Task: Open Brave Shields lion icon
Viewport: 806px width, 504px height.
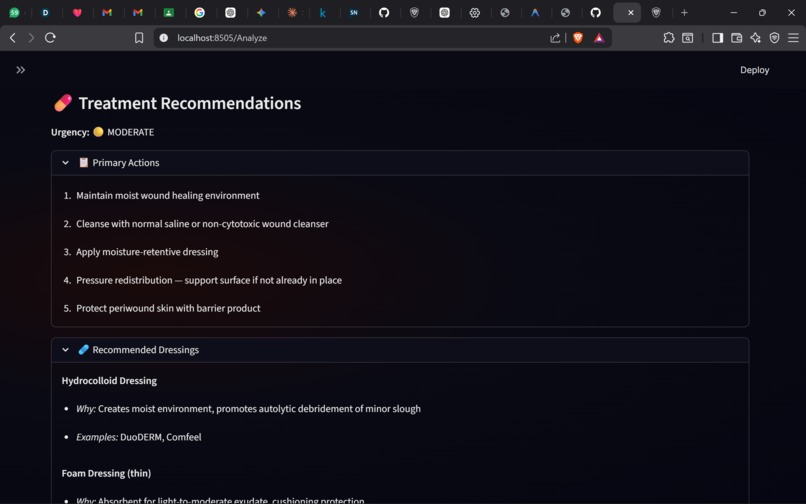Action: [x=578, y=38]
